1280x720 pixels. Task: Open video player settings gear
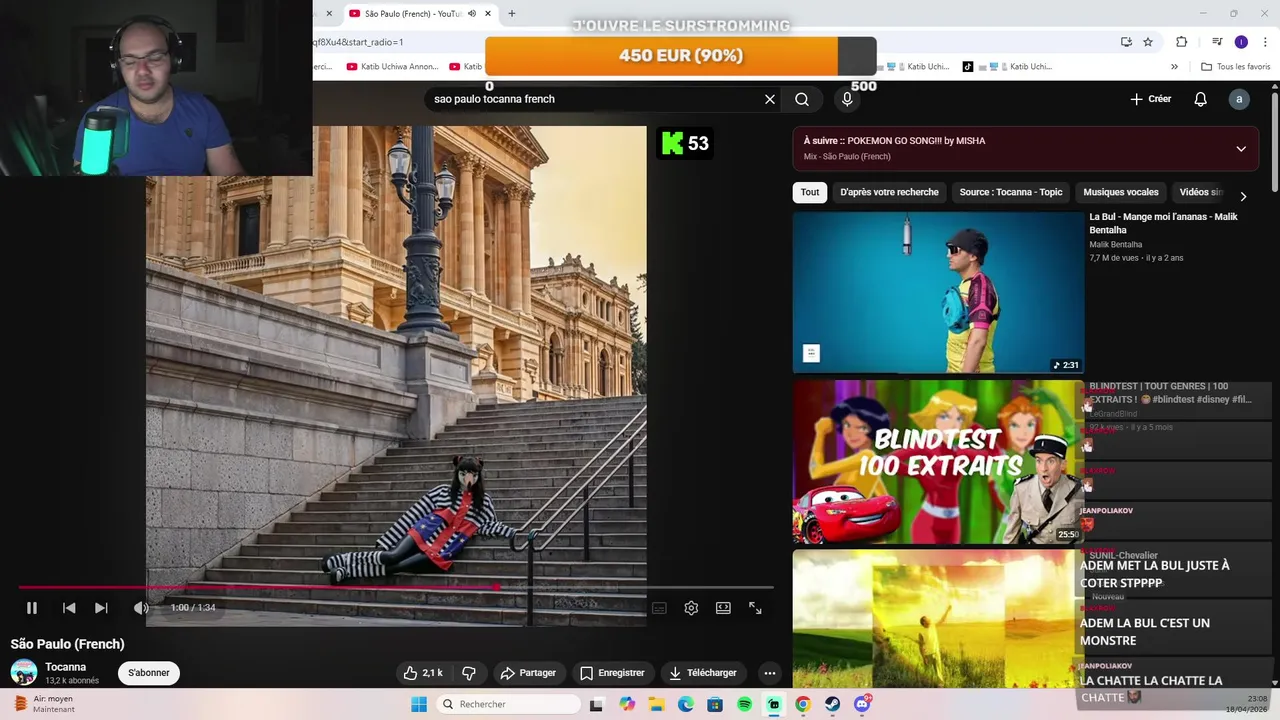(x=691, y=608)
